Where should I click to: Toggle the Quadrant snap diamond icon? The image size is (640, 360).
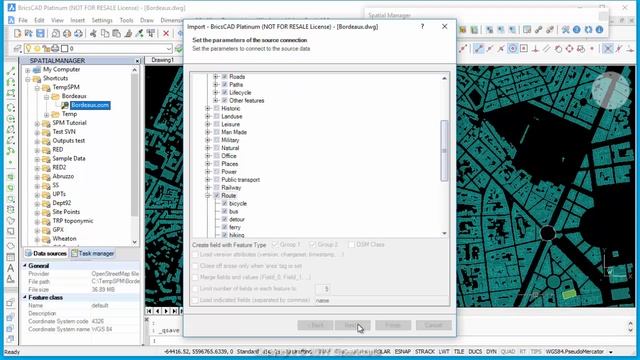[x=569, y=49]
